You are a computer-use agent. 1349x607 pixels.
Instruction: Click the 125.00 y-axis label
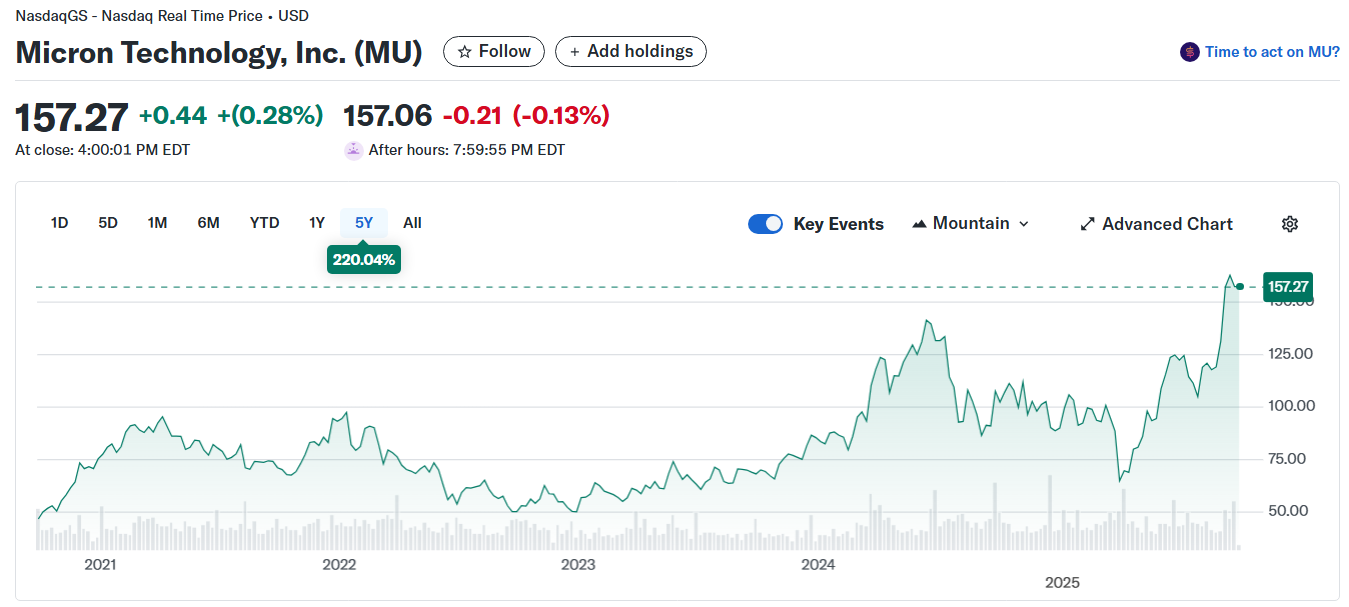(x=1291, y=354)
